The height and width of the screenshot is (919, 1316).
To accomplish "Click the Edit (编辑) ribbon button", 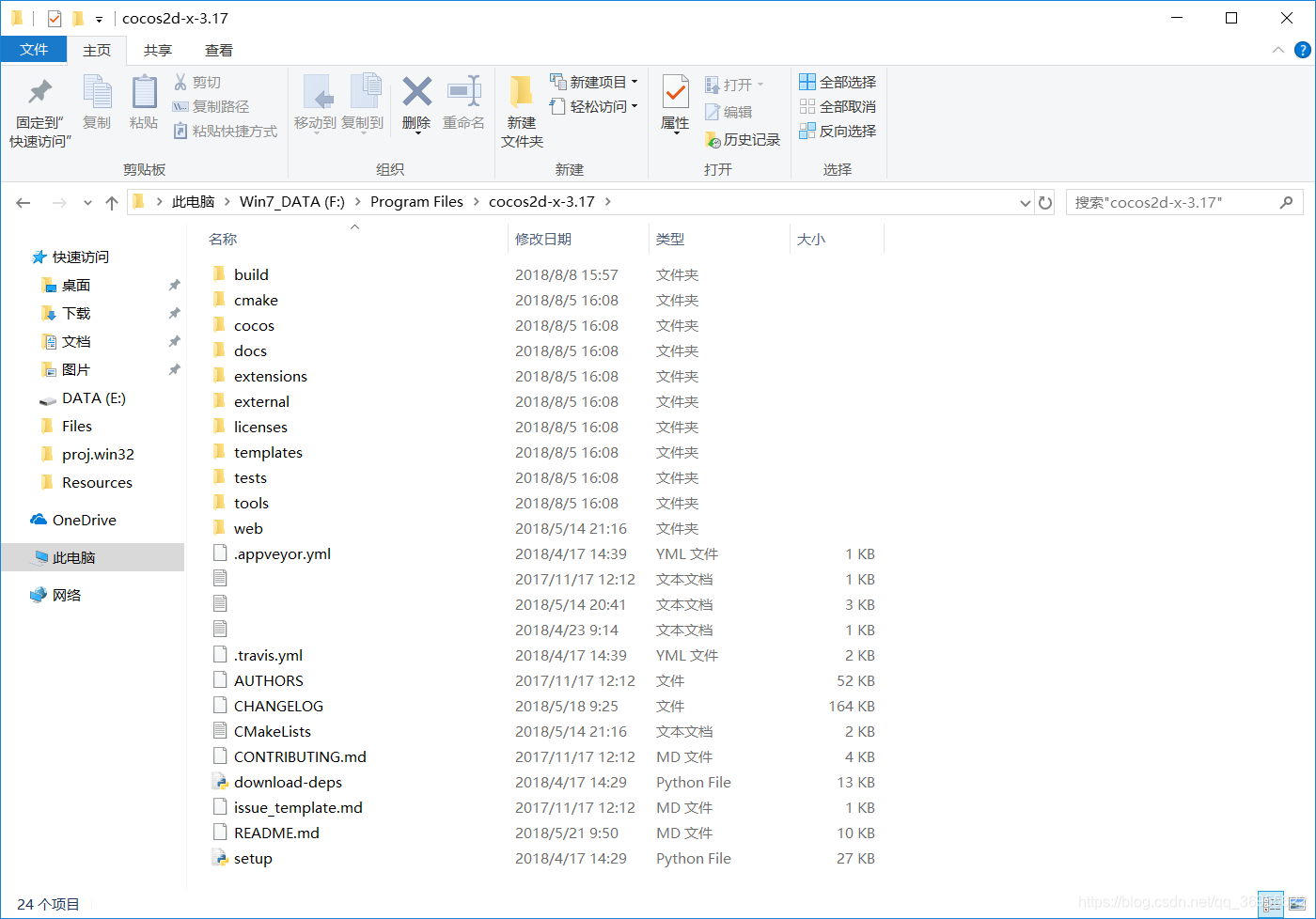I will point(728,112).
